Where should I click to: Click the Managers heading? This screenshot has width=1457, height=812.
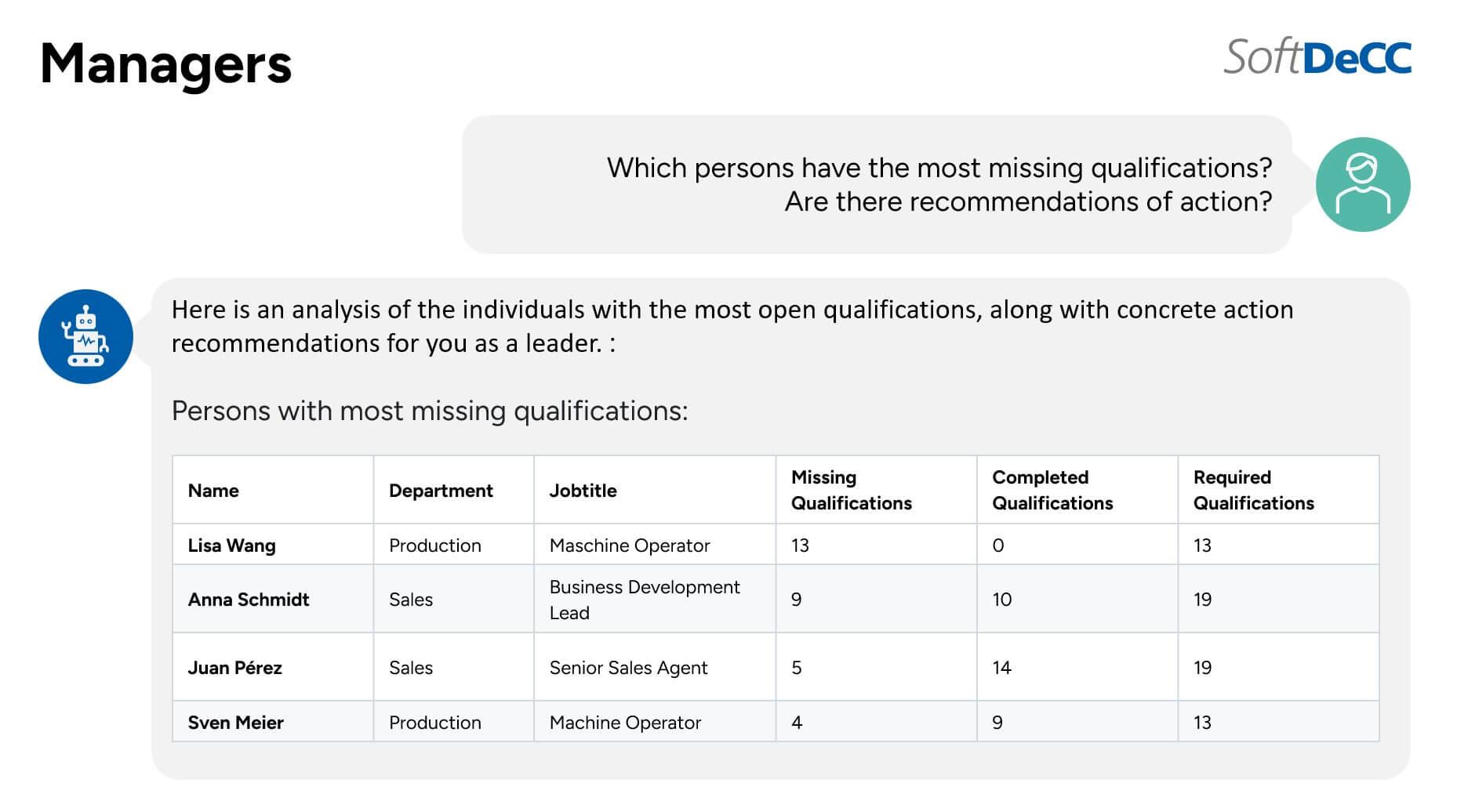coord(165,65)
